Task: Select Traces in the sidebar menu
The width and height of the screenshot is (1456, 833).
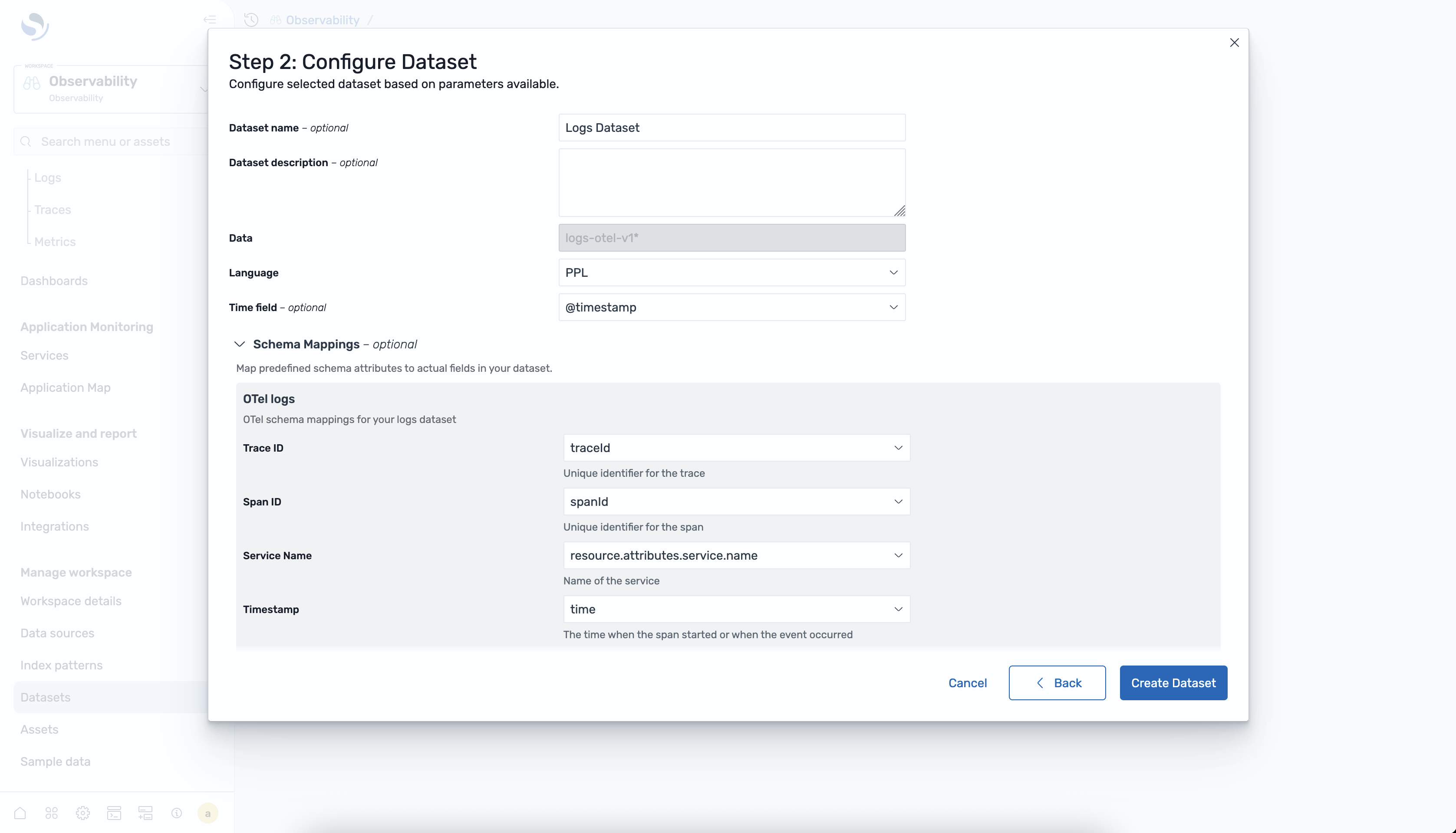Action: (53, 210)
